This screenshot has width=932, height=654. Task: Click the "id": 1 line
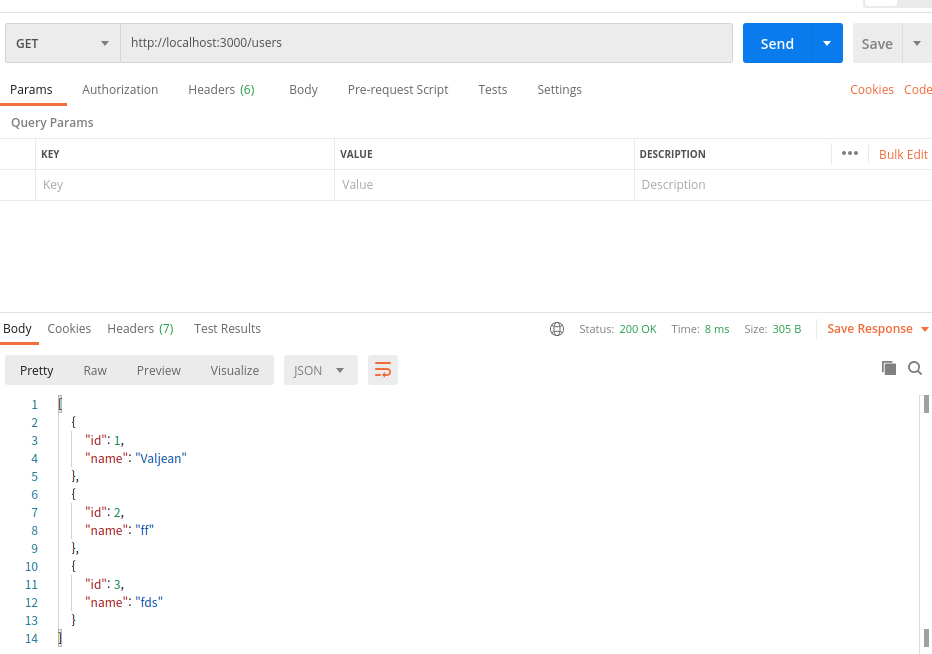(105, 441)
